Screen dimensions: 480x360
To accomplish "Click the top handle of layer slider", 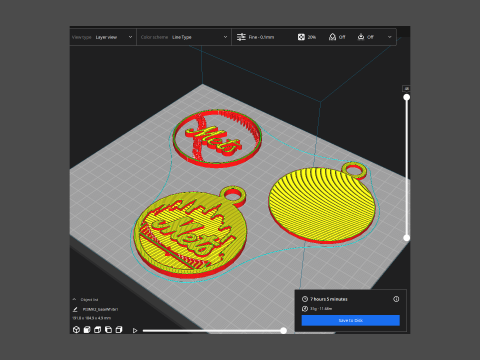I will pos(407,97).
